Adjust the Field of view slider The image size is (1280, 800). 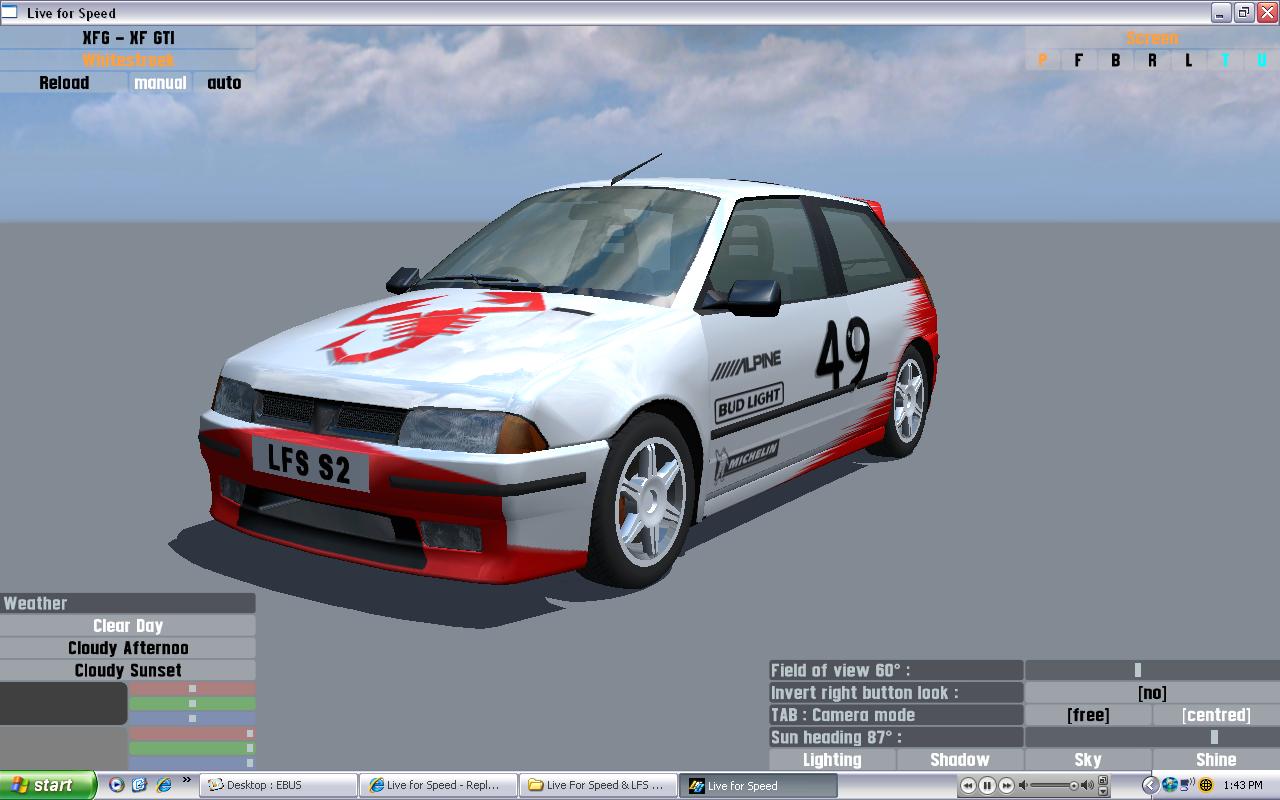1152,670
